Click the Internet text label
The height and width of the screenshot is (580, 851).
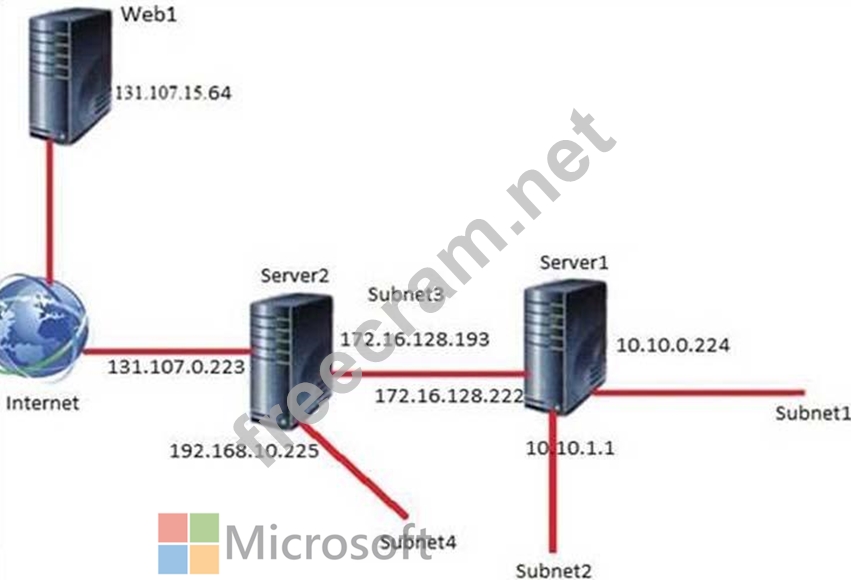(x=42, y=403)
